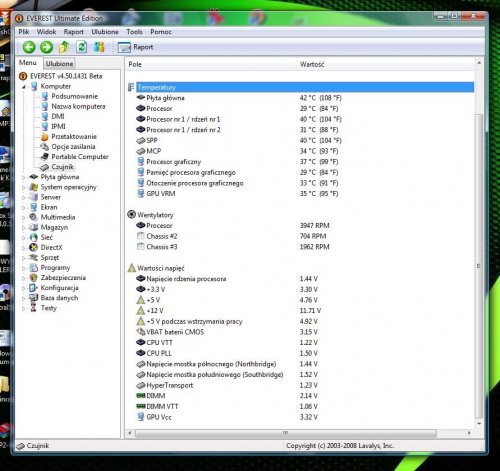
Task: Click the Zabezpieczenia shield icon
Action: click(x=33, y=278)
